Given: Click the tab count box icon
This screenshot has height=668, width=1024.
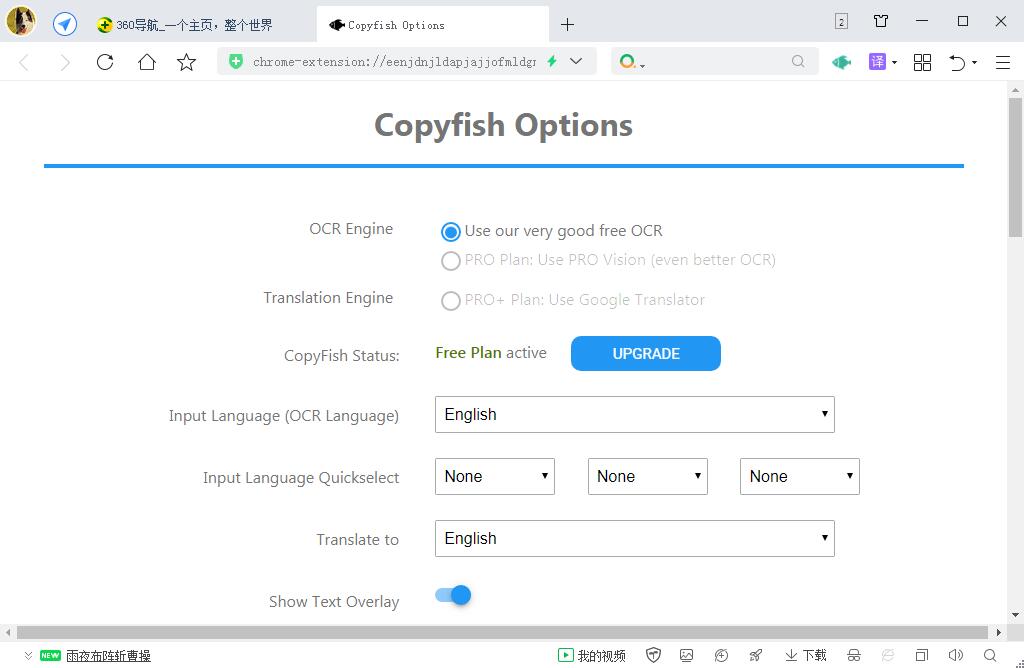Looking at the screenshot, I should pos(841,22).
